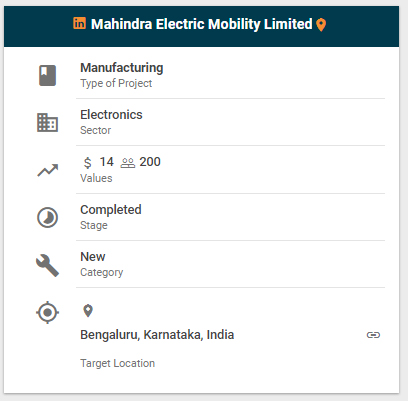Click gray map pin above Bengaluru
This screenshot has width=408, height=401.
(x=88, y=311)
